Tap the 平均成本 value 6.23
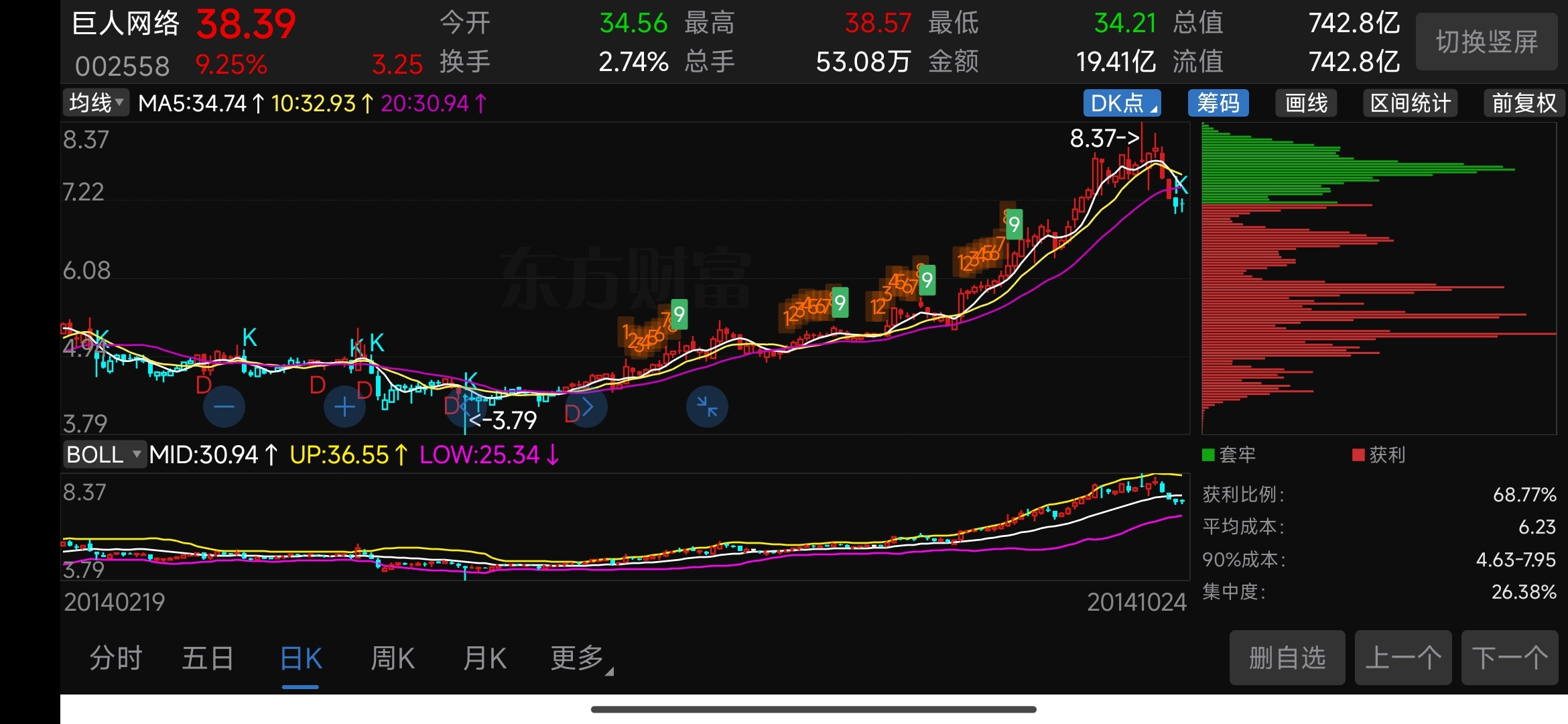Screen dimensions: 1568x724 pyautogui.click(x=1537, y=527)
